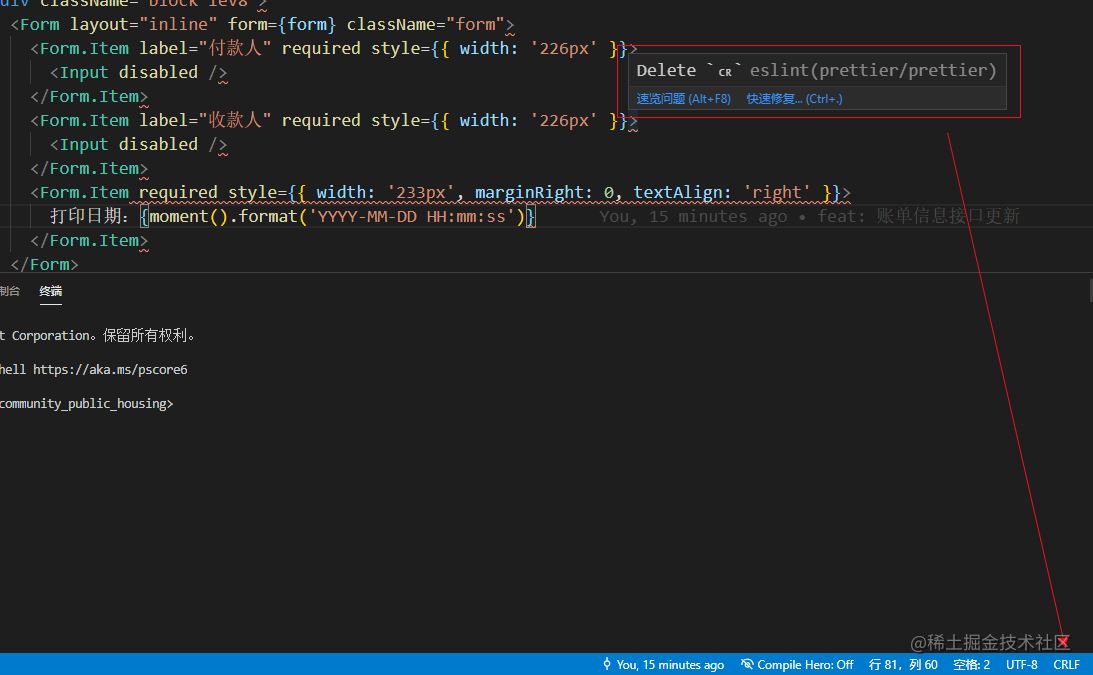This screenshot has width=1093, height=675.
Task: Switch to the 终端 terminal tab
Action: pyautogui.click(x=51, y=291)
